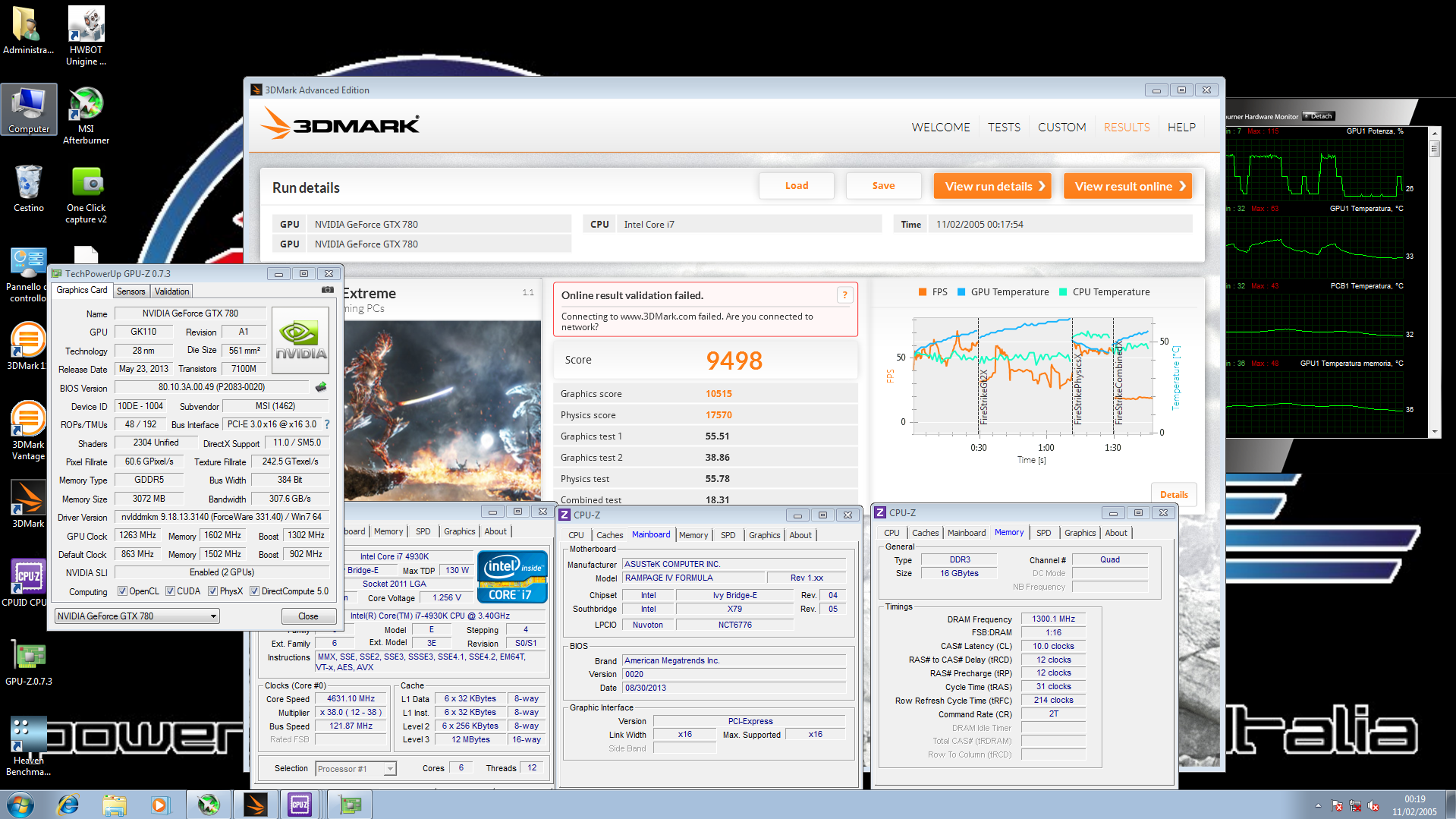The height and width of the screenshot is (819, 1456).
Task: Open the GPU-Z.0.7.3 desktop icon
Action: tap(28, 662)
